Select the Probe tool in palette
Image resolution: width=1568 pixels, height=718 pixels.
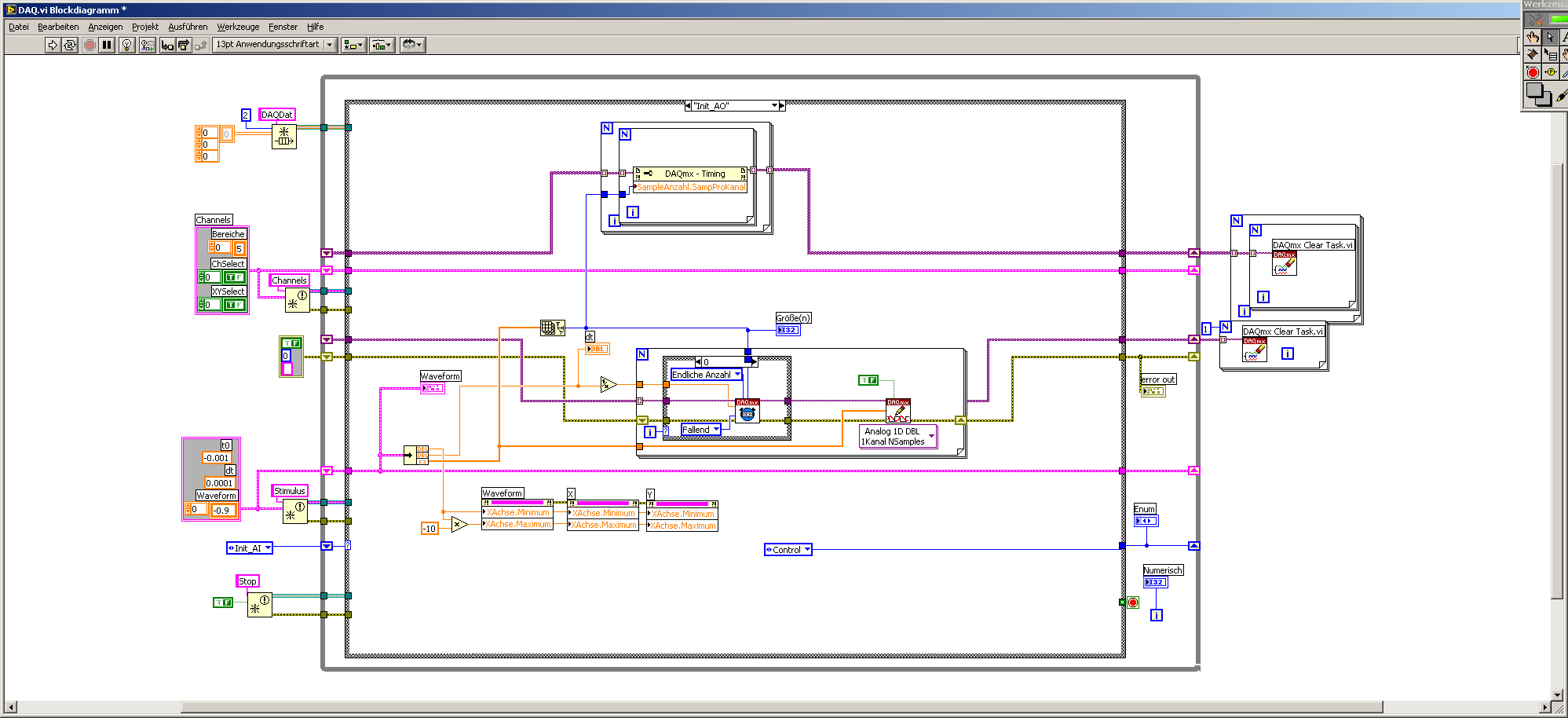pyautogui.click(x=1551, y=72)
